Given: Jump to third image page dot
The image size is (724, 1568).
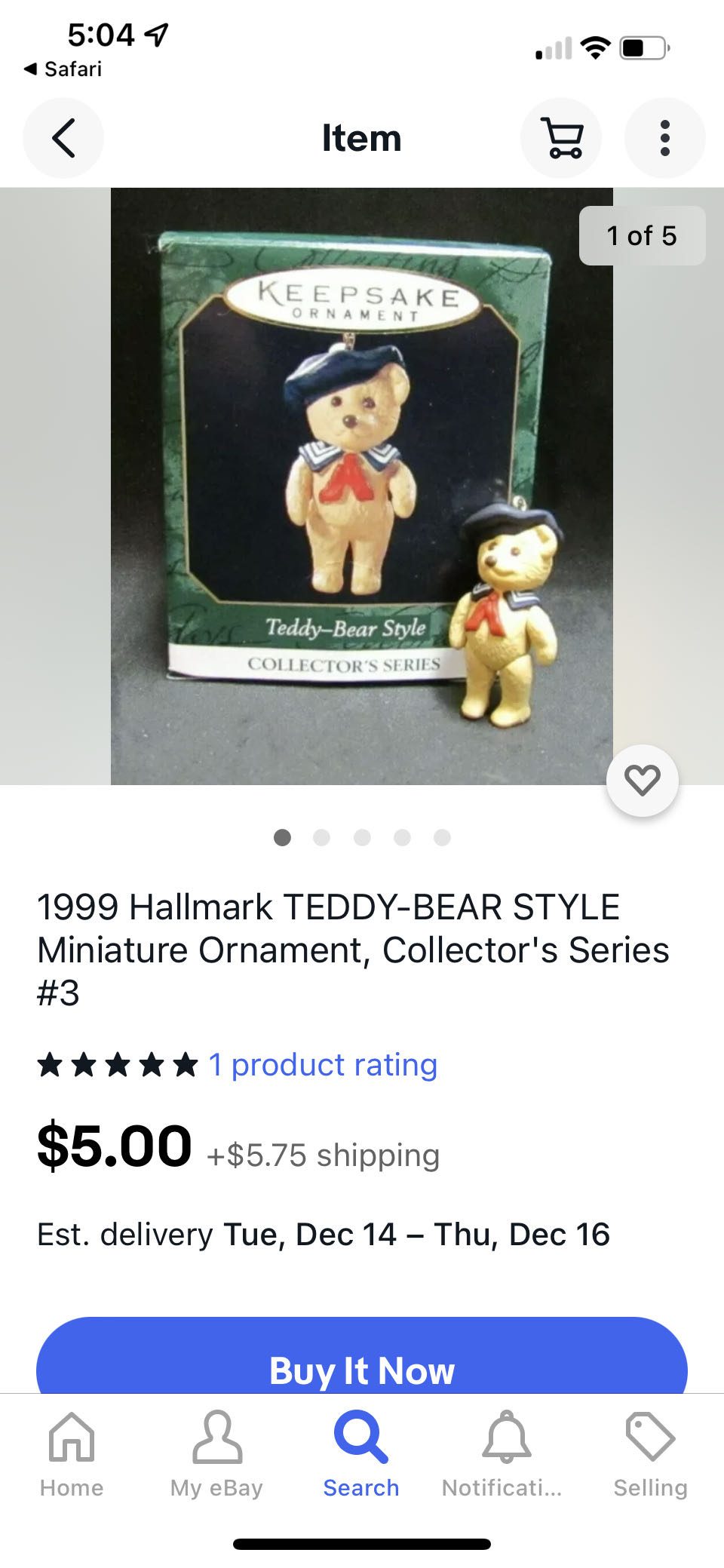Looking at the screenshot, I should 362,837.
